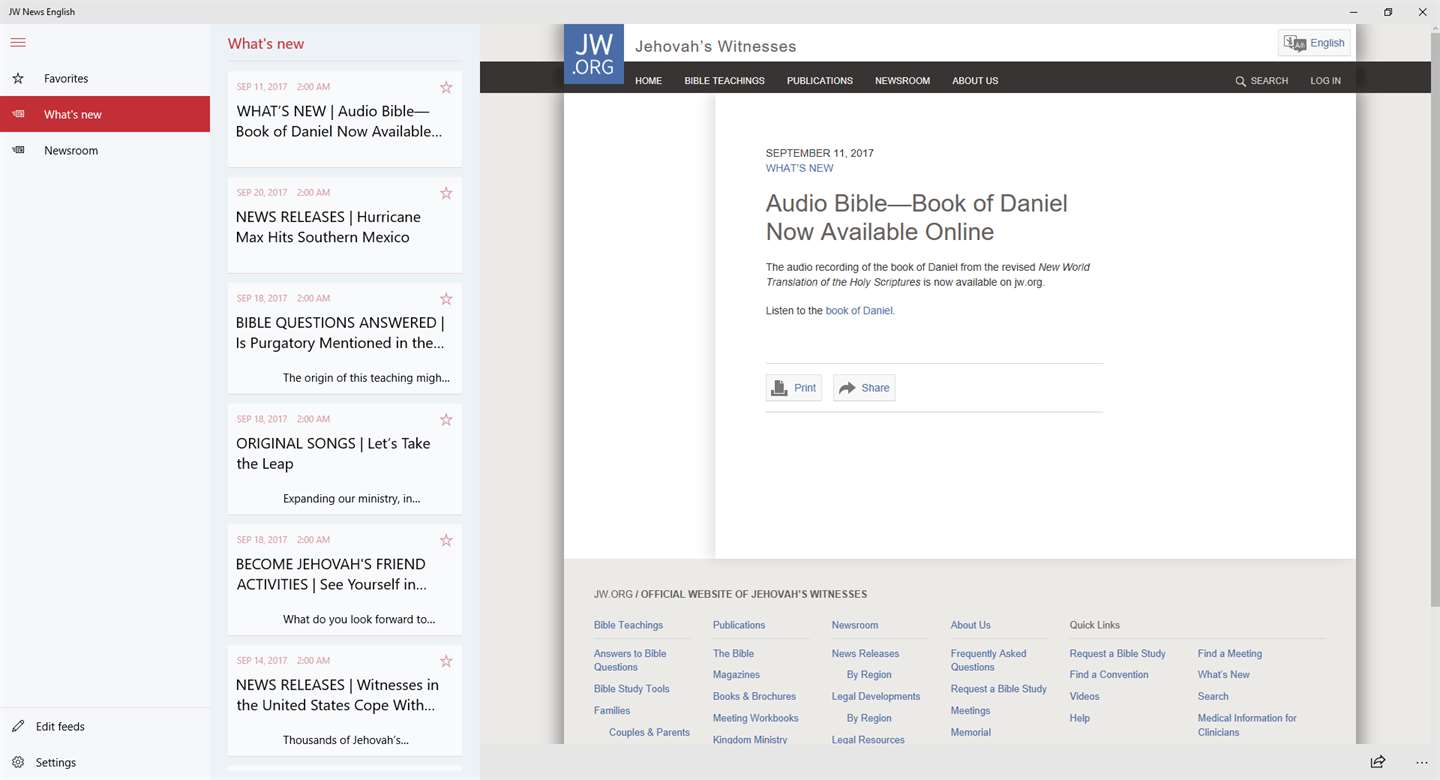Open Favorites star icon in sidebar

pos(18,78)
